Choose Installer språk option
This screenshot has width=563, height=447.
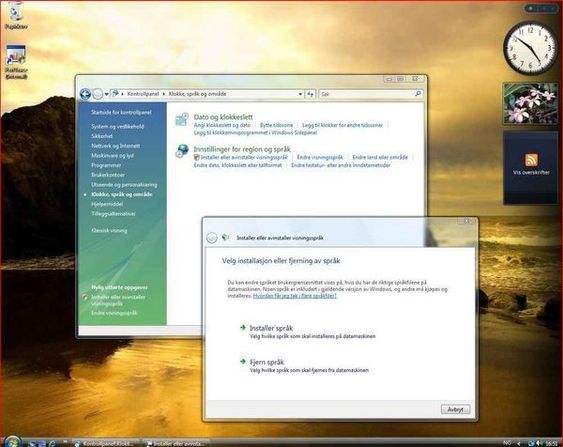271,328
